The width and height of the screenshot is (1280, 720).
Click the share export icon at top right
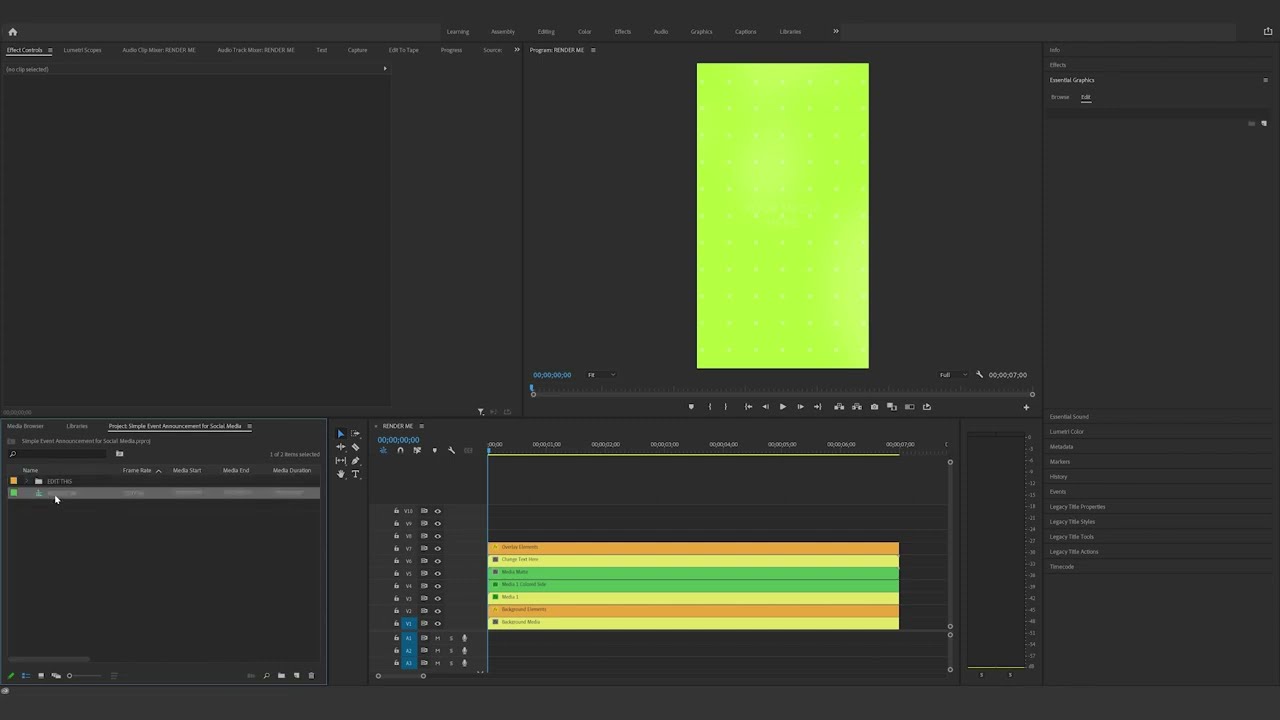[x=1268, y=32]
